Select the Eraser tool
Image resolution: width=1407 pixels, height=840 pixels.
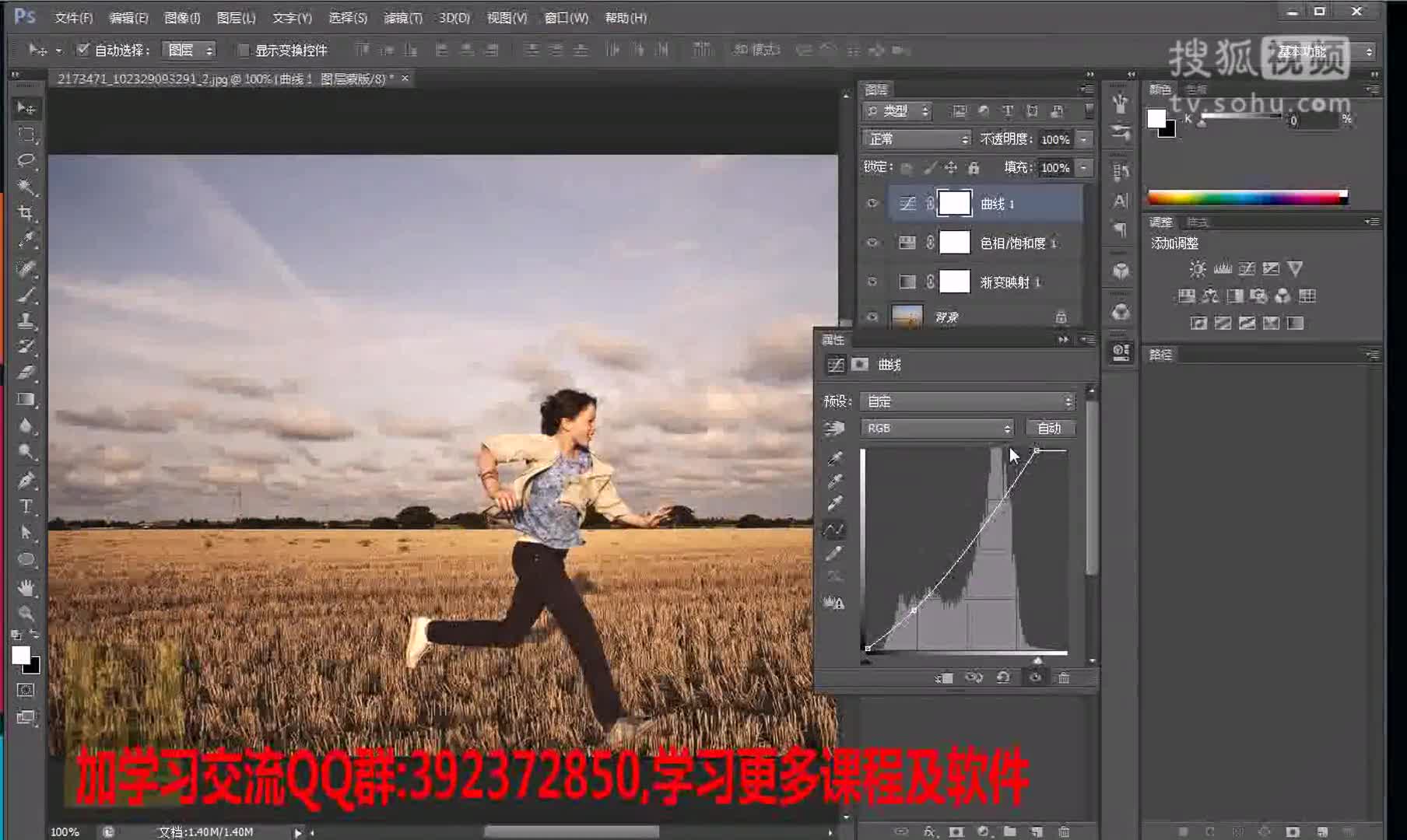tap(26, 373)
